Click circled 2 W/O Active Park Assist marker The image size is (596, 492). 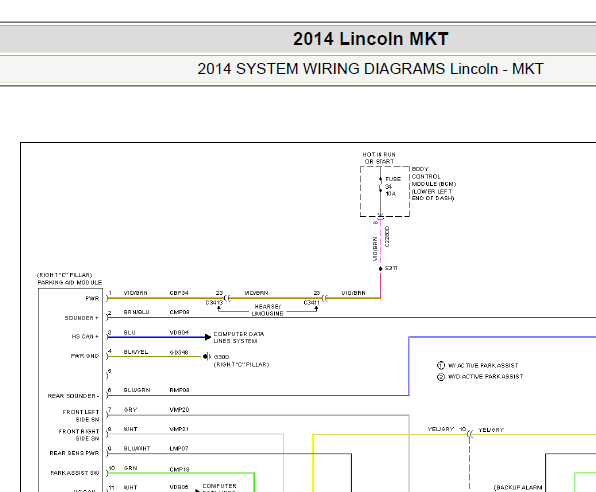click(x=441, y=377)
